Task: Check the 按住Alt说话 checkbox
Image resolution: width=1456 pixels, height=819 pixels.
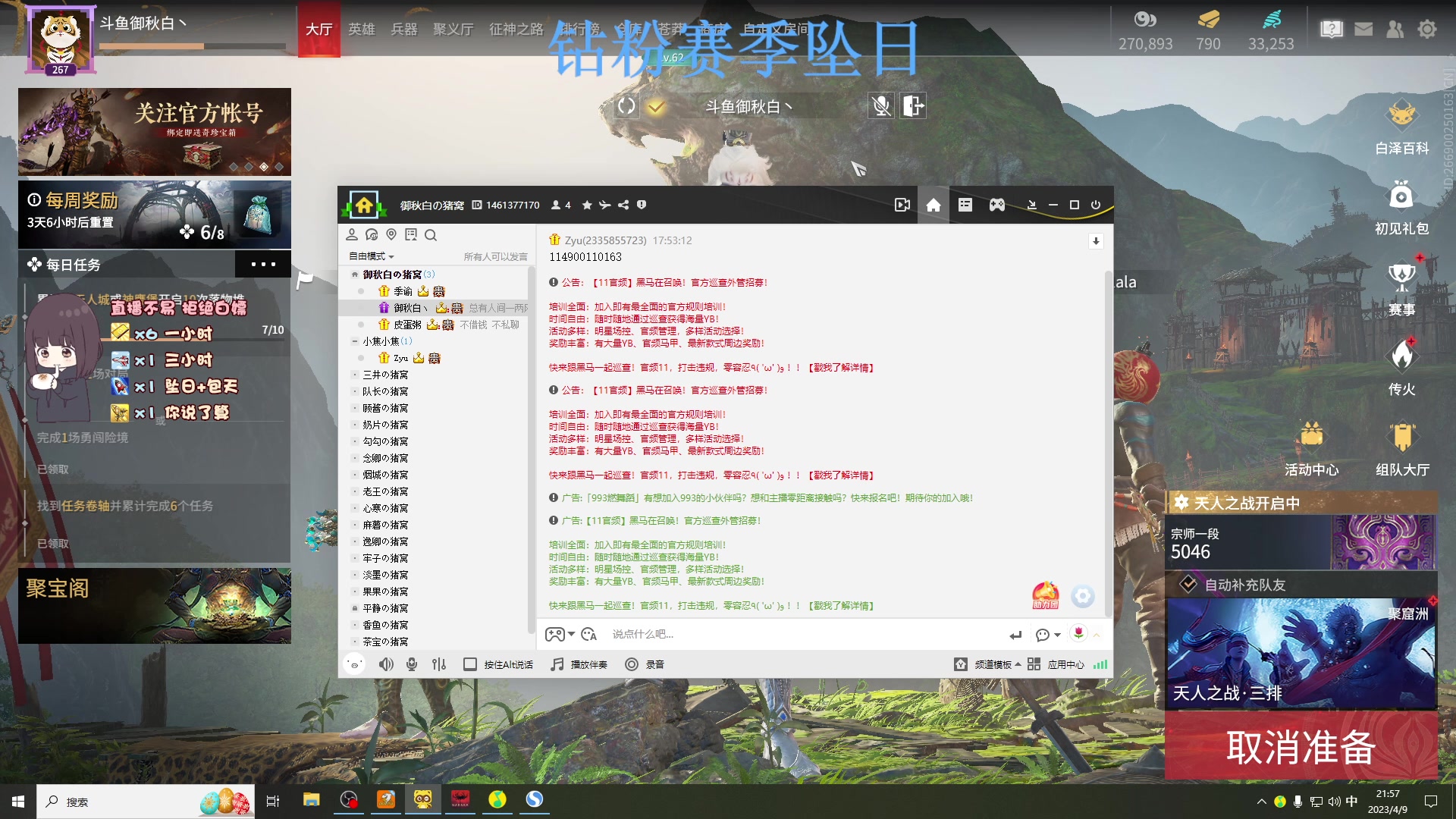Action: [x=470, y=664]
